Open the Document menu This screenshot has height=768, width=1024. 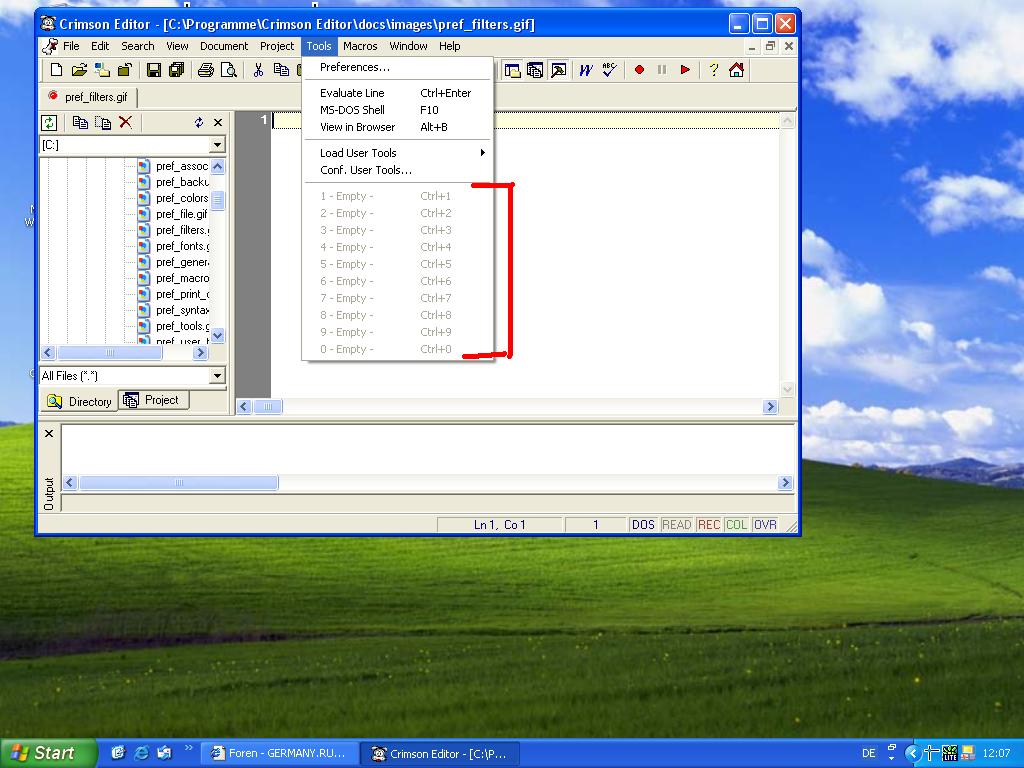pos(224,46)
